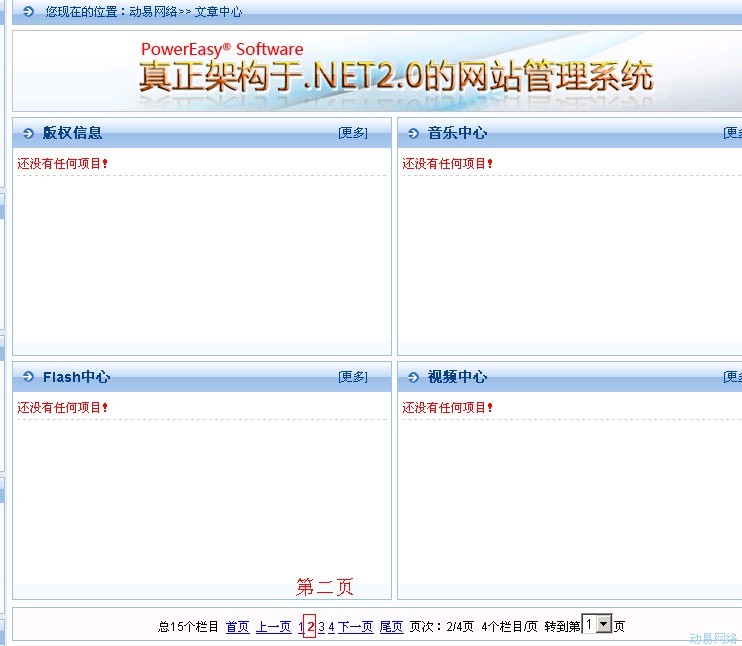Select page 4 in pagination
Screen dimensions: 742x646
click(331, 627)
